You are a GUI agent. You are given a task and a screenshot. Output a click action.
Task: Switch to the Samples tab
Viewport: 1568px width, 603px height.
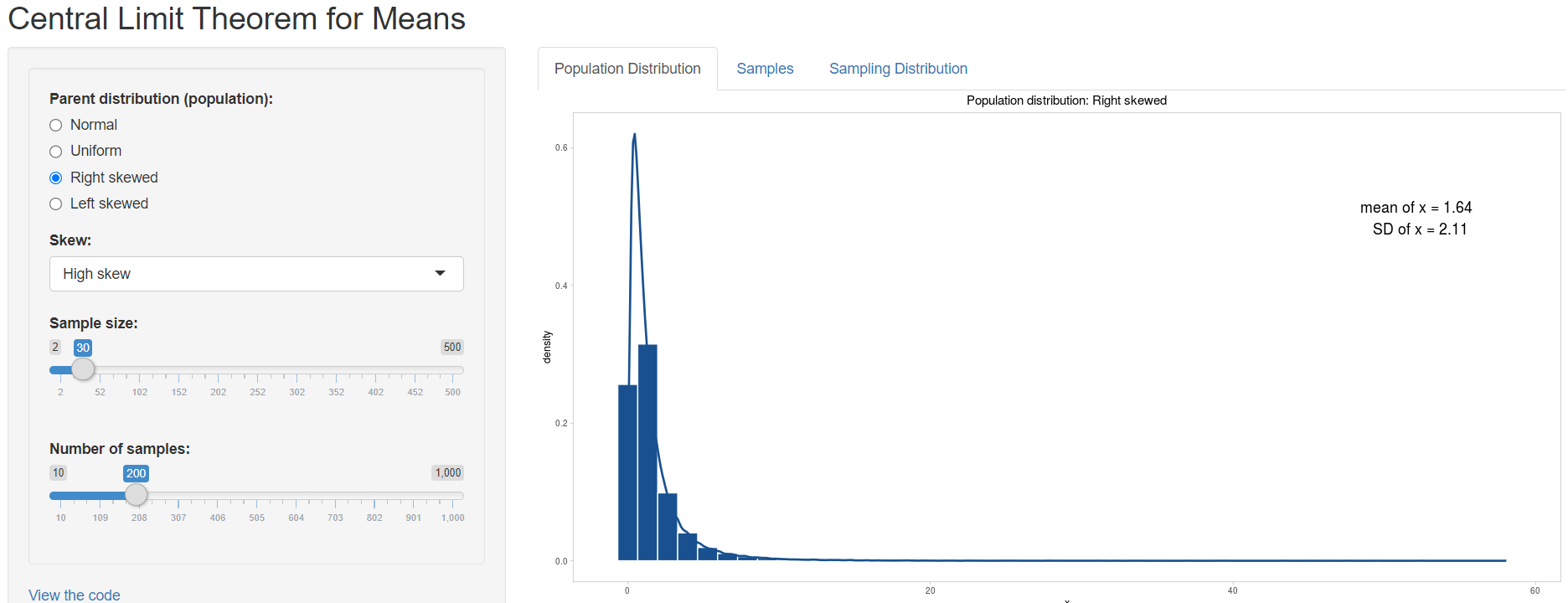[x=765, y=69]
